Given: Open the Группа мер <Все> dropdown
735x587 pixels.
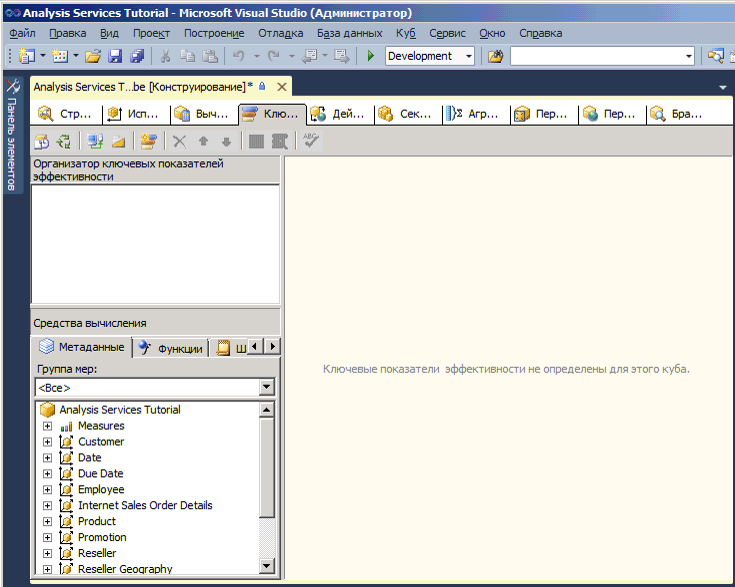Looking at the screenshot, I should coord(266,387).
